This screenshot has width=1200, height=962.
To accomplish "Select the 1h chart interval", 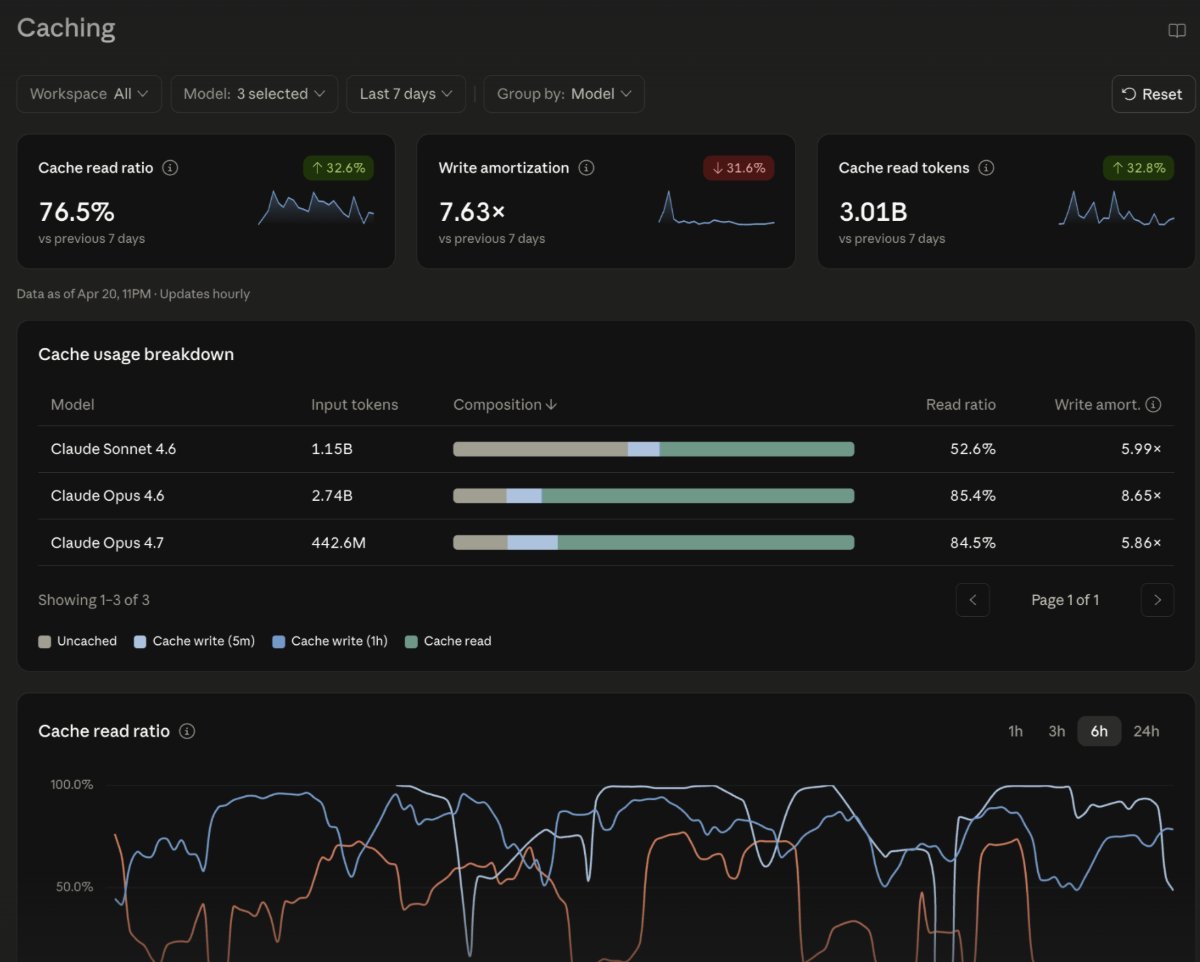I will pyautogui.click(x=1015, y=731).
